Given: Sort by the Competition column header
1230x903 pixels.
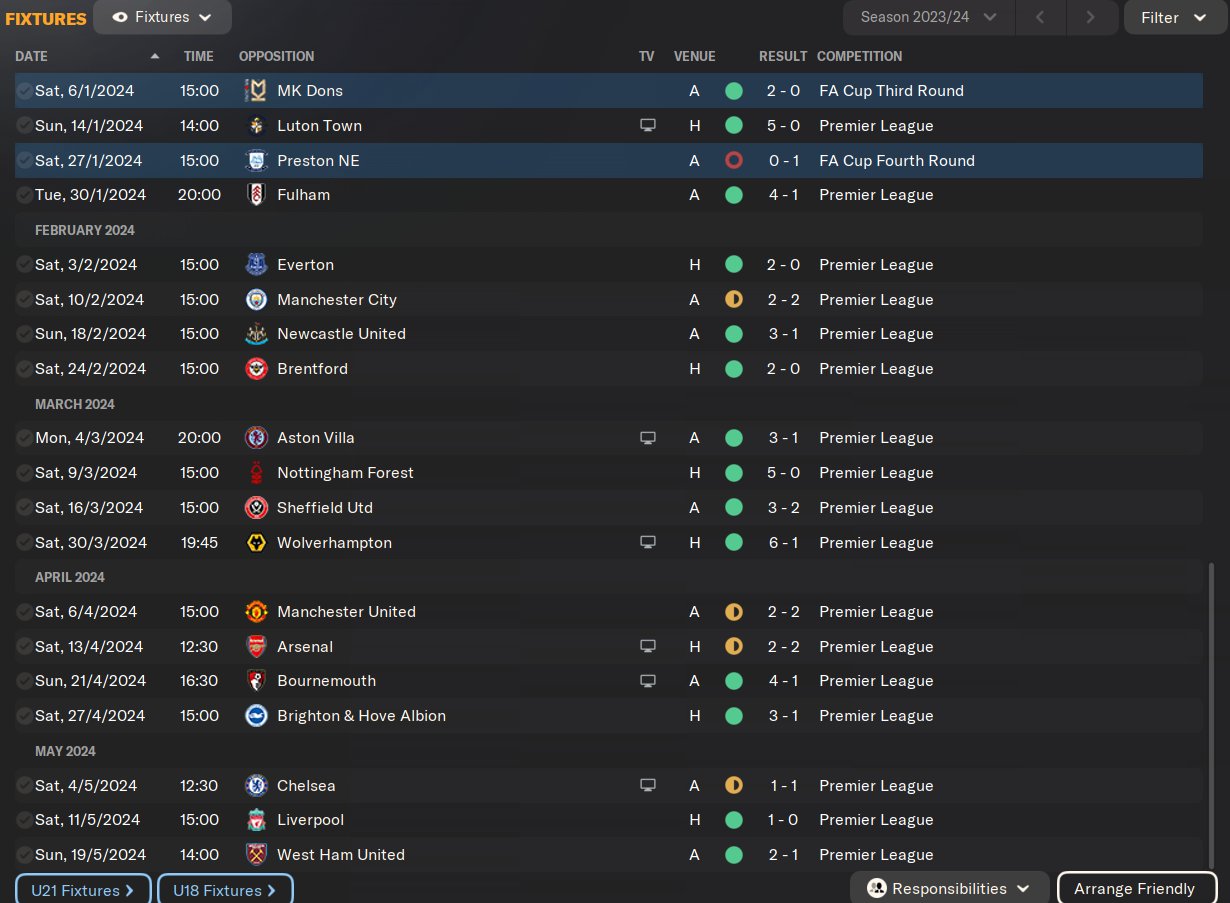Looking at the screenshot, I should pyautogui.click(x=859, y=56).
